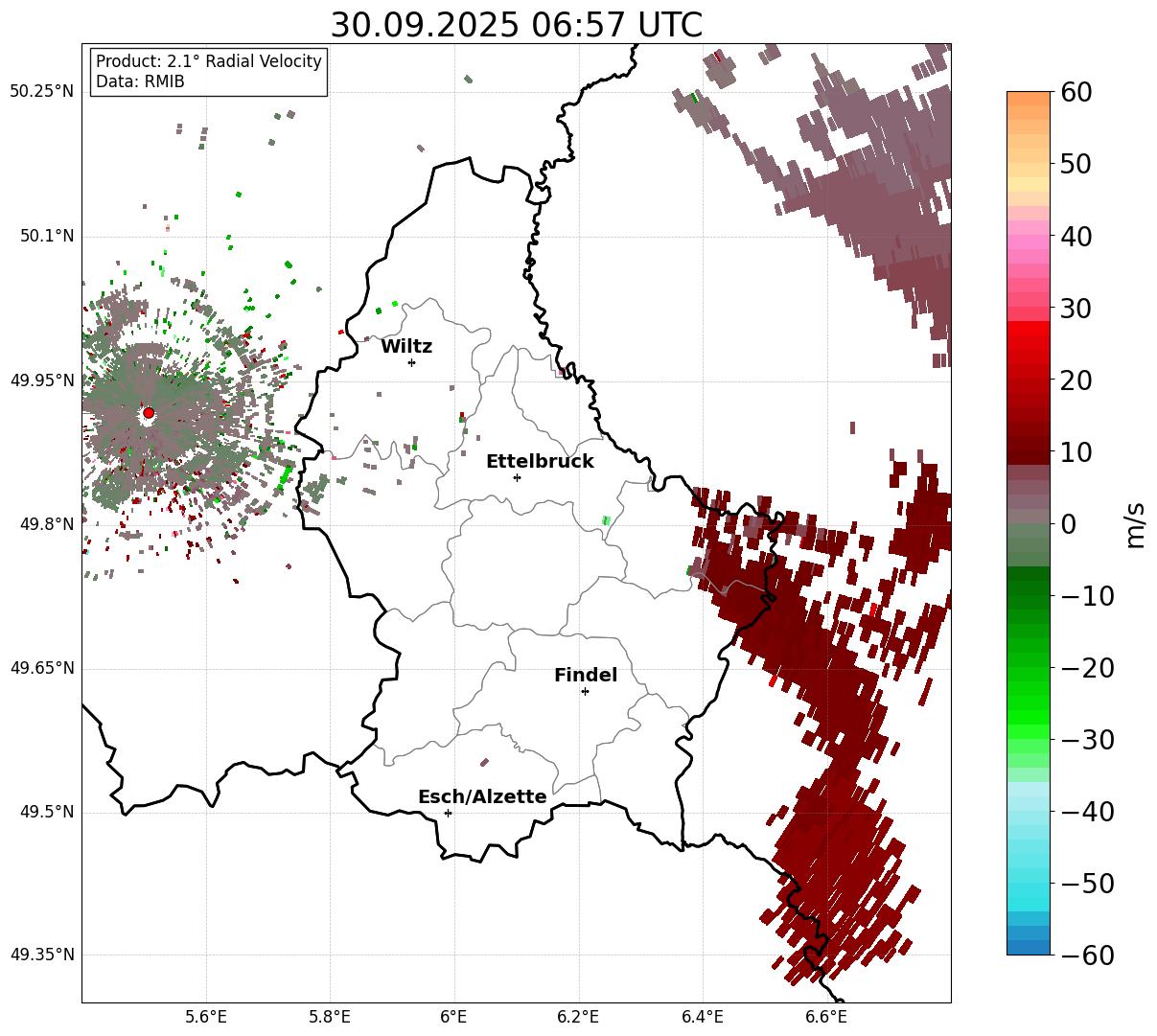This screenshot has width=1157, height=1036.
Task: Click the '5.8°E' longitude label
Action: tap(331, 1017)
